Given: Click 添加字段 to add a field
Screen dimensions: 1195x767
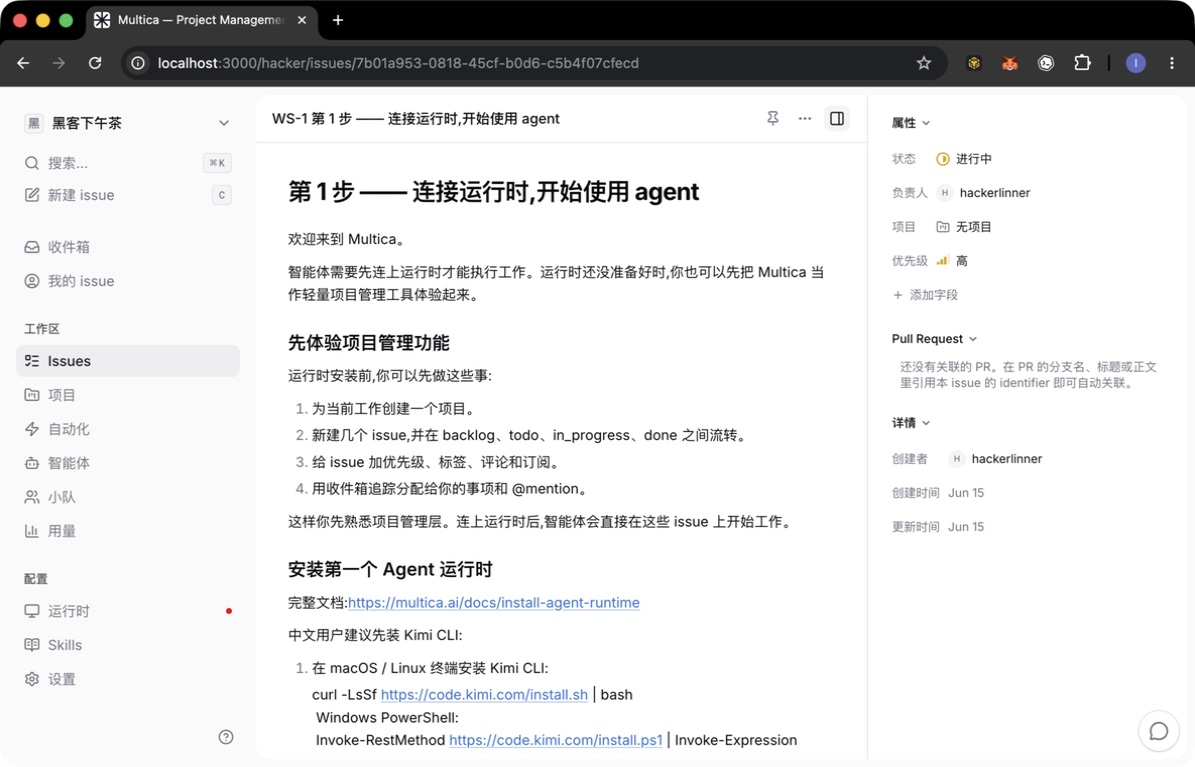Looking at the screenshot, I should click(925, 294).
